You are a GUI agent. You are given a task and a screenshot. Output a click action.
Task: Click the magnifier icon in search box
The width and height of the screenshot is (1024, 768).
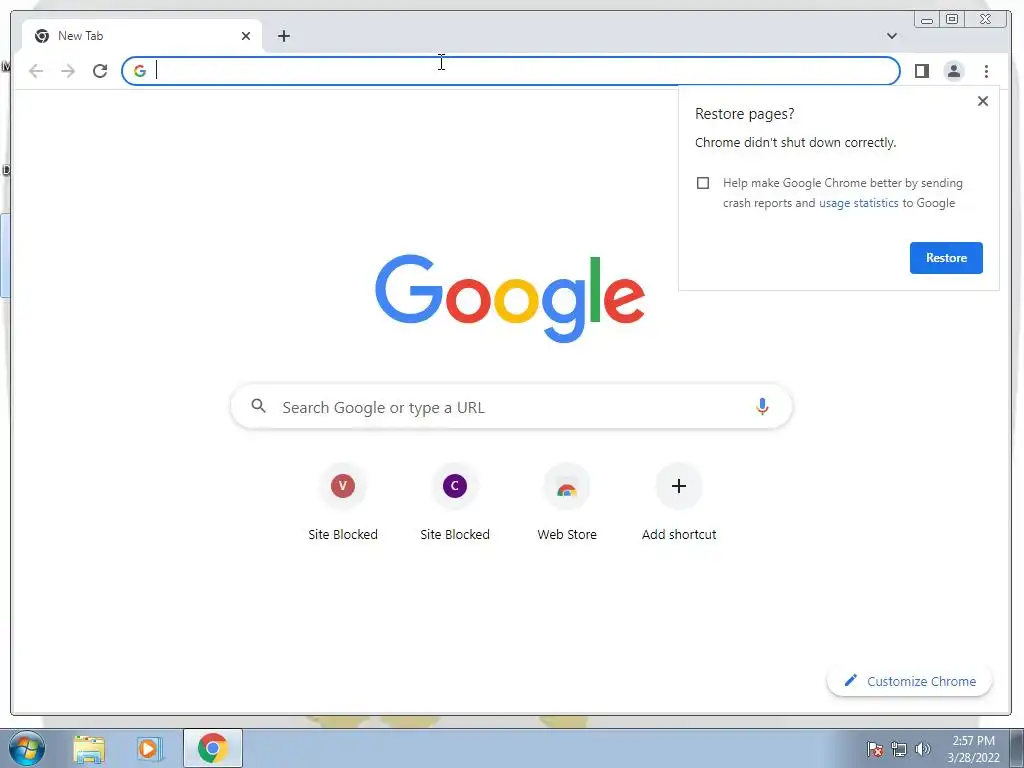[259, 406]
